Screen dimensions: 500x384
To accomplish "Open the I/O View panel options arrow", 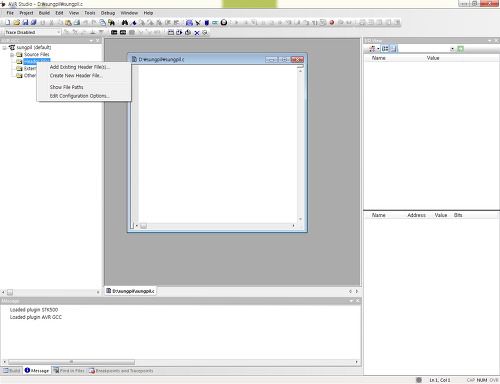I will [x=490, y=41].
